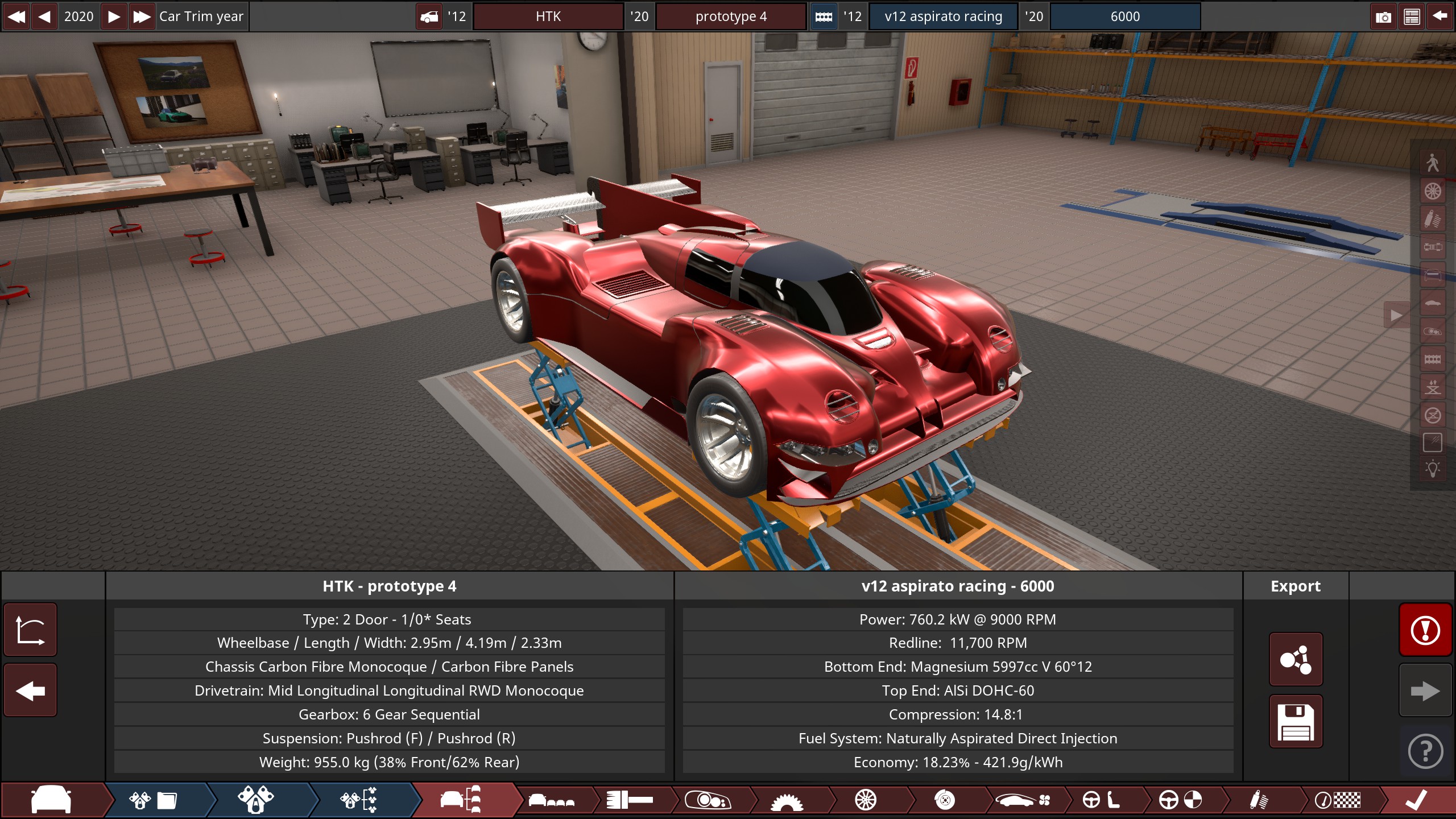Toggle the light bulb lighting option
1456x819 pixels.
point(1433,470)
